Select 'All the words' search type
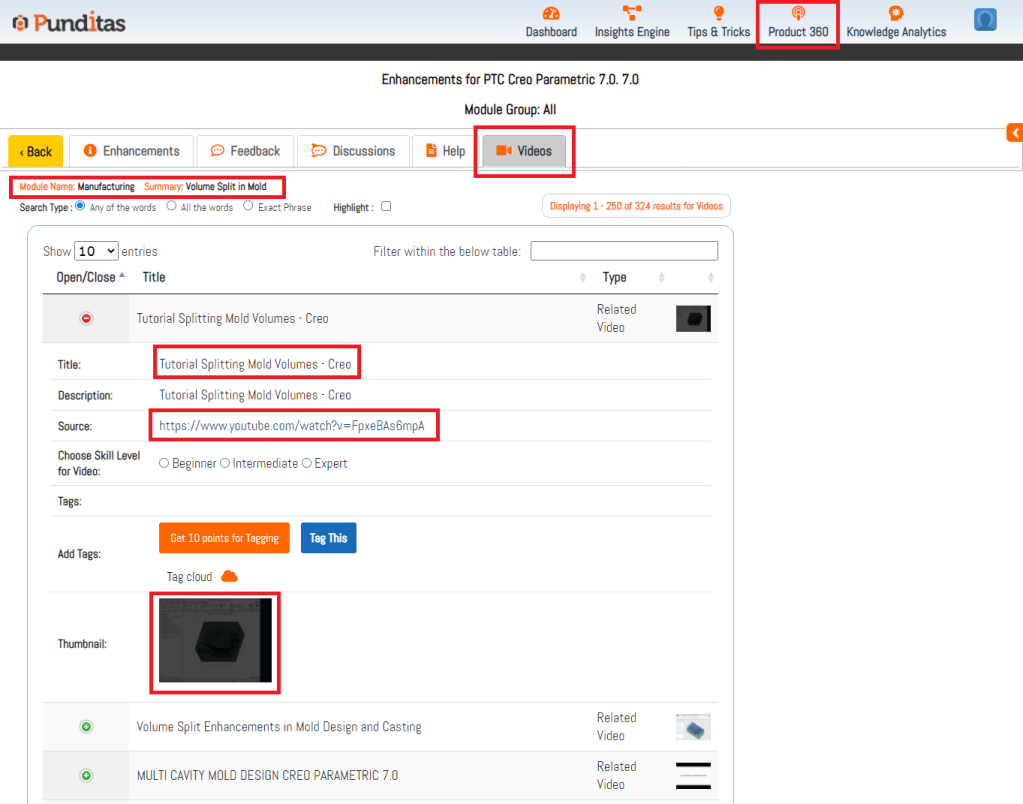The image size is (1023, 804). (x=172, y=206)
